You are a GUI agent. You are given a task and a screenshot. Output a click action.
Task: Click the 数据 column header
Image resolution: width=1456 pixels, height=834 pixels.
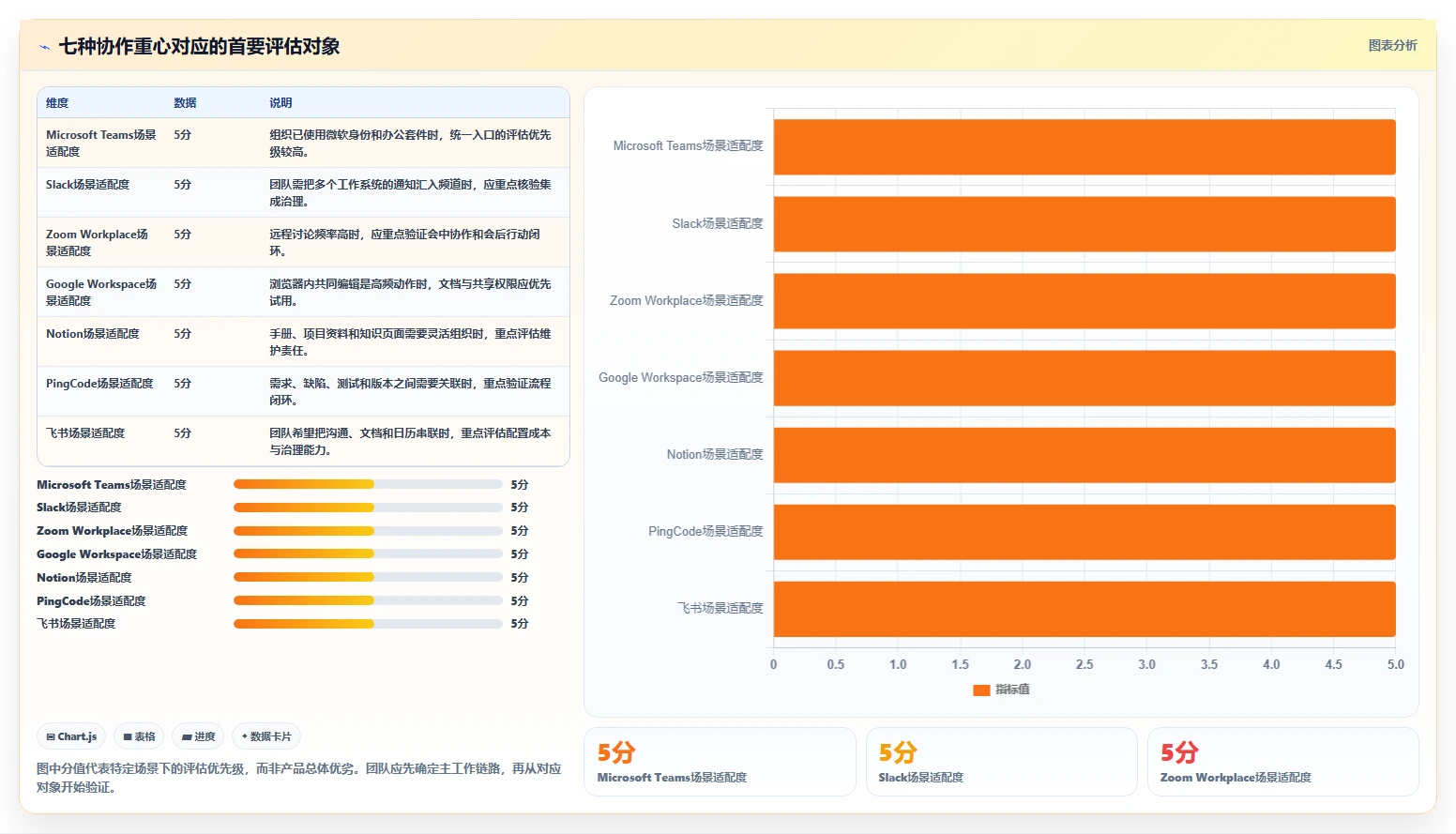pos(185,103)
